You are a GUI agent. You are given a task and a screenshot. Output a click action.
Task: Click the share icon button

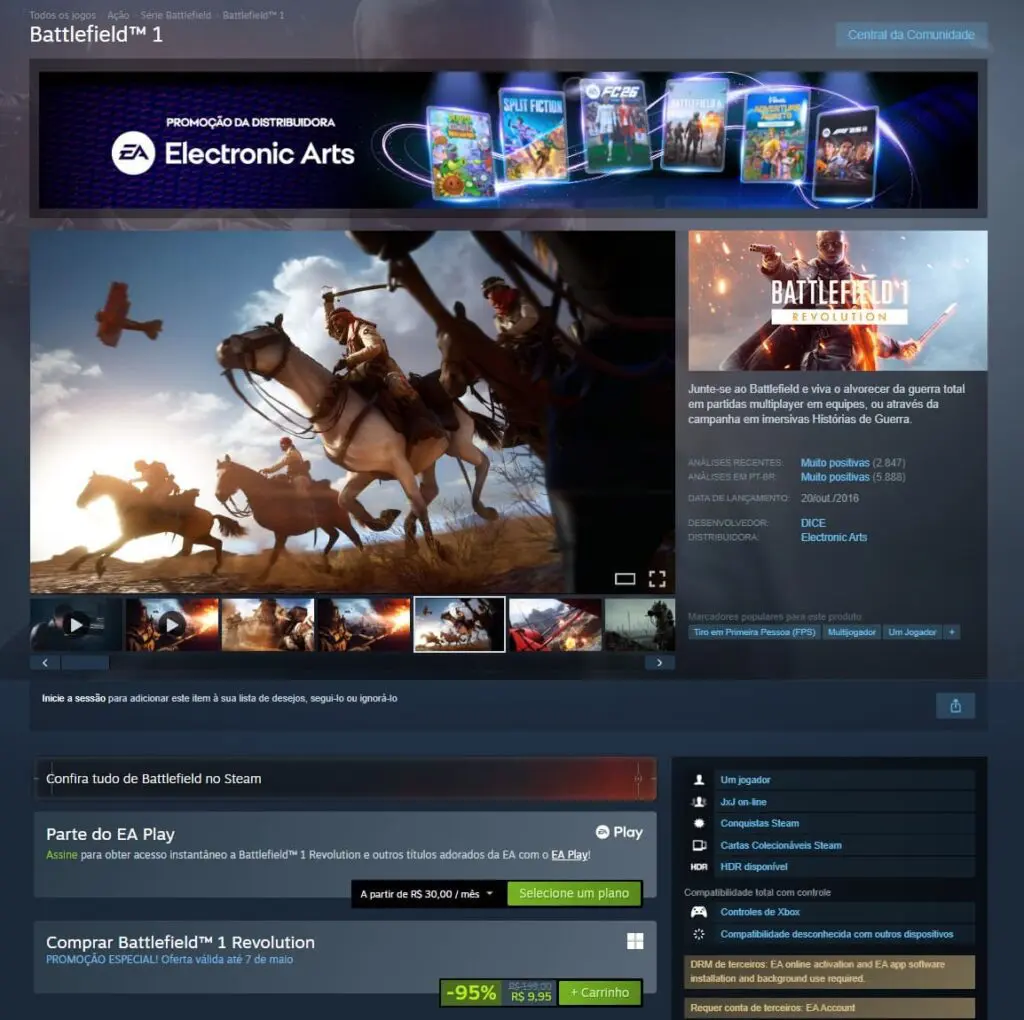tap(955, 705)
